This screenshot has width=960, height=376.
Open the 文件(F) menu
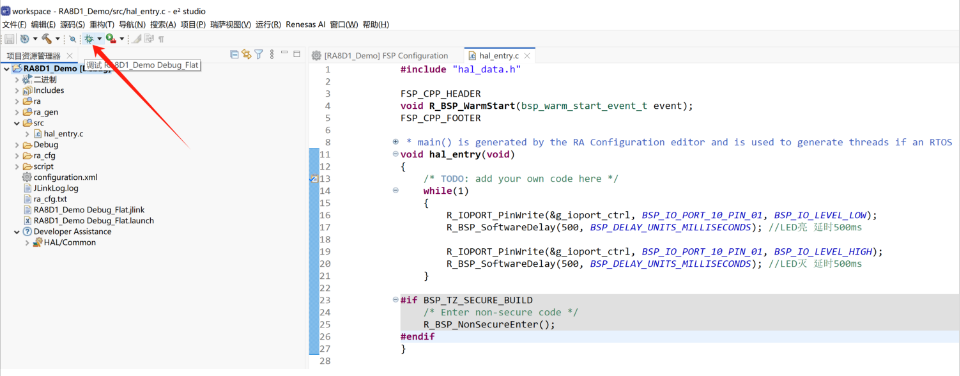pos(14,24)
